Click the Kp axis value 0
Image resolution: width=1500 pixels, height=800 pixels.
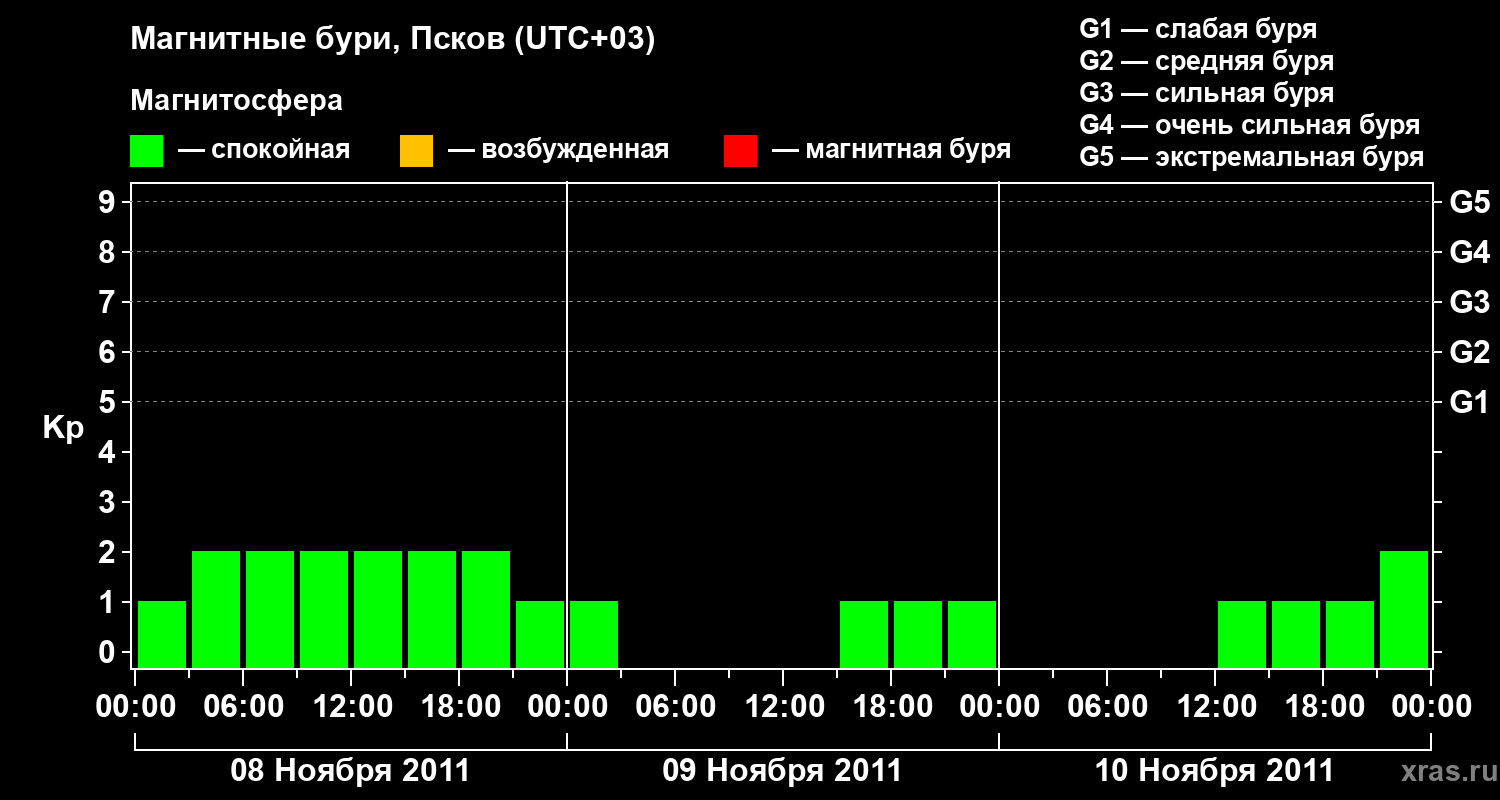click(109, 653)
